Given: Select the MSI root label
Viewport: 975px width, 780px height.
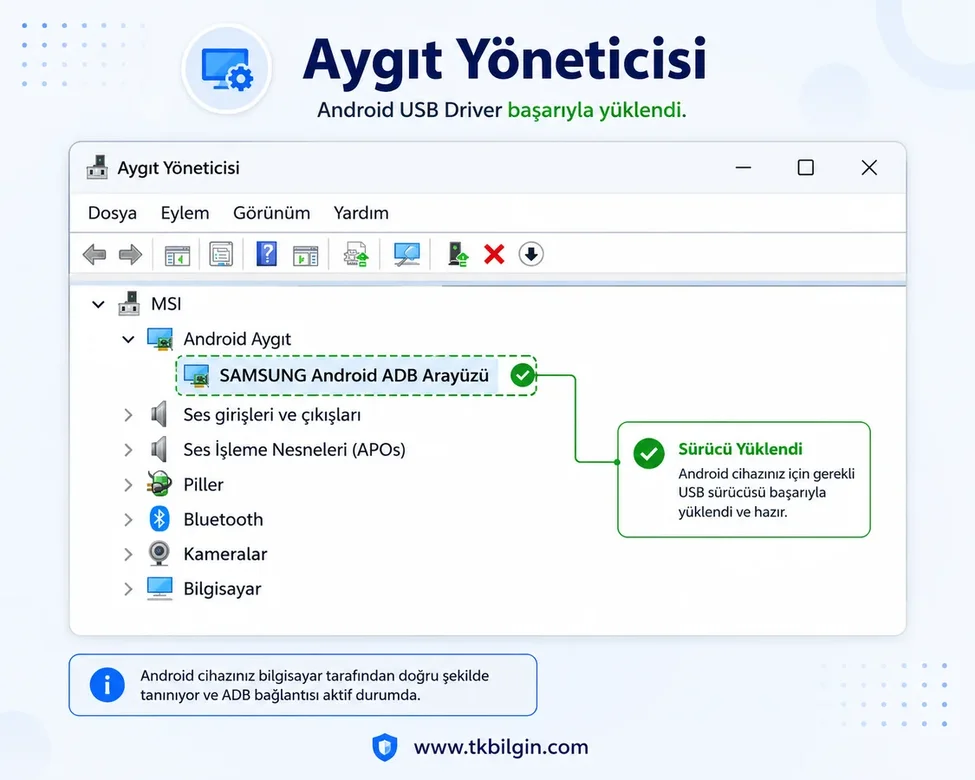Looking at the screenshot, I should pyautogui.click(x=166, y=304).
